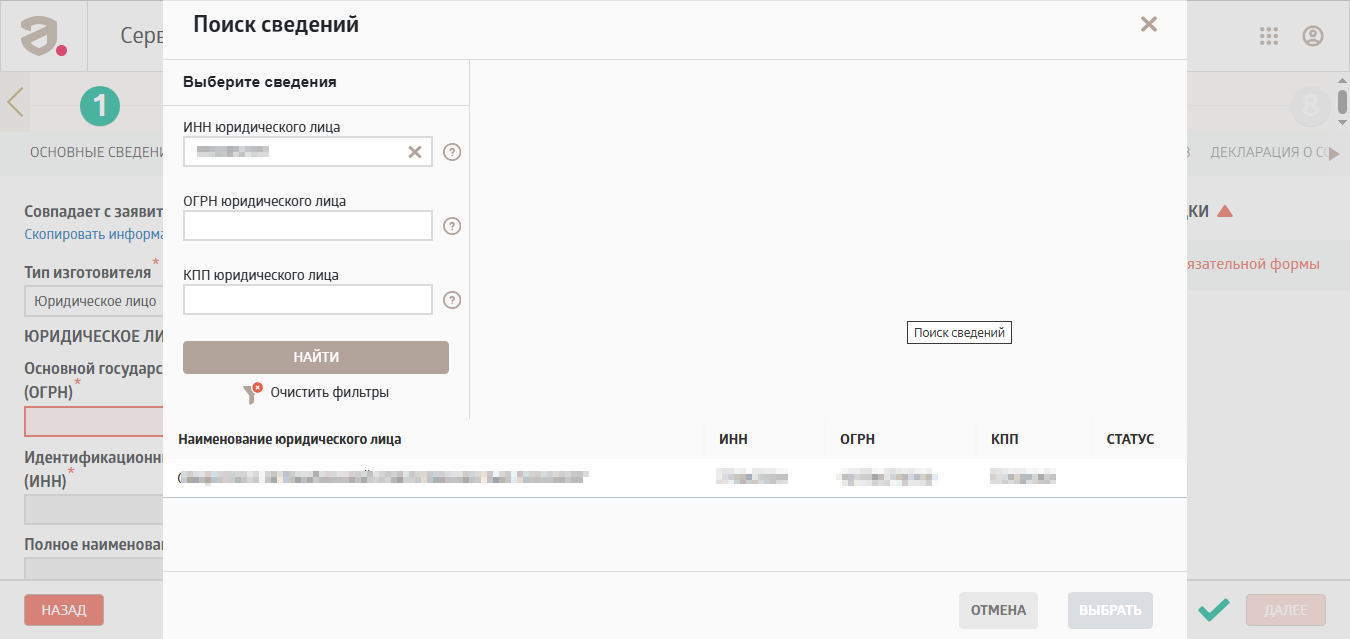Click the НАЗАД button

(64, 609)
